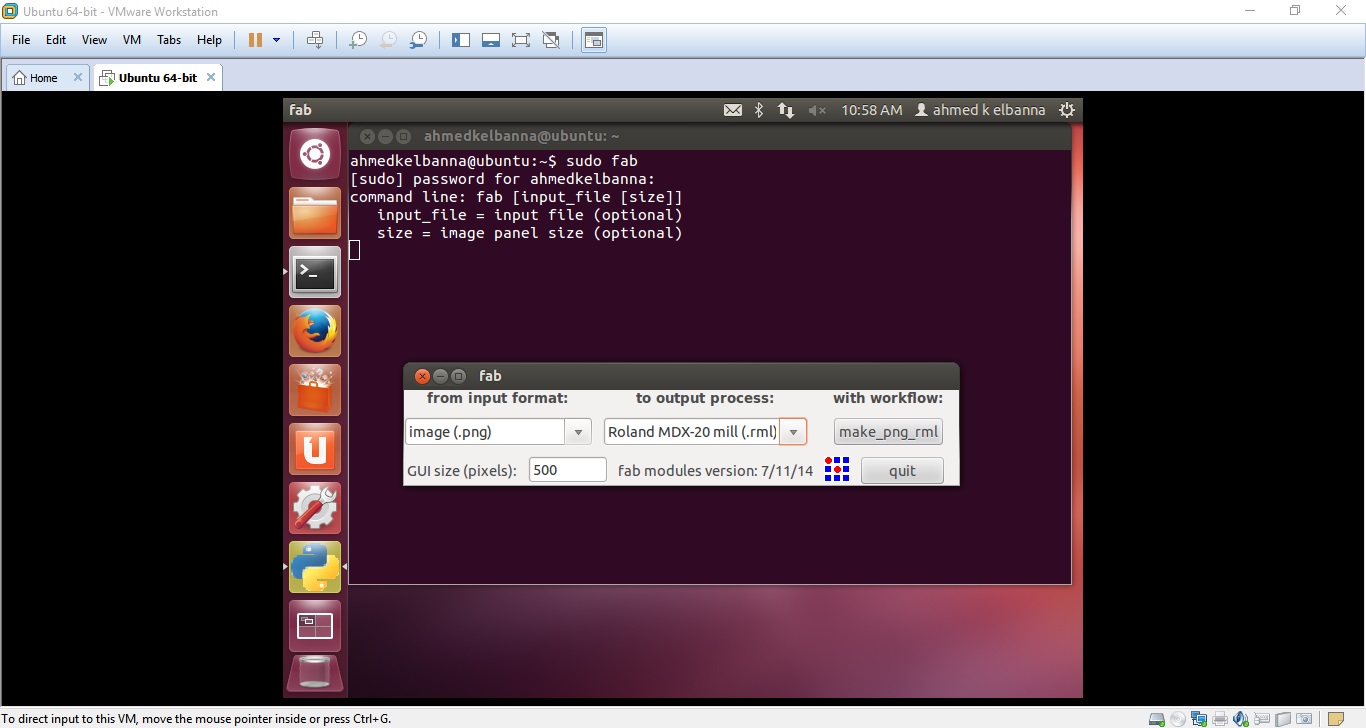Open the Bluetooth indicator menu
This screenshot has width=1366, height=728.
click(x=758, y=110)
